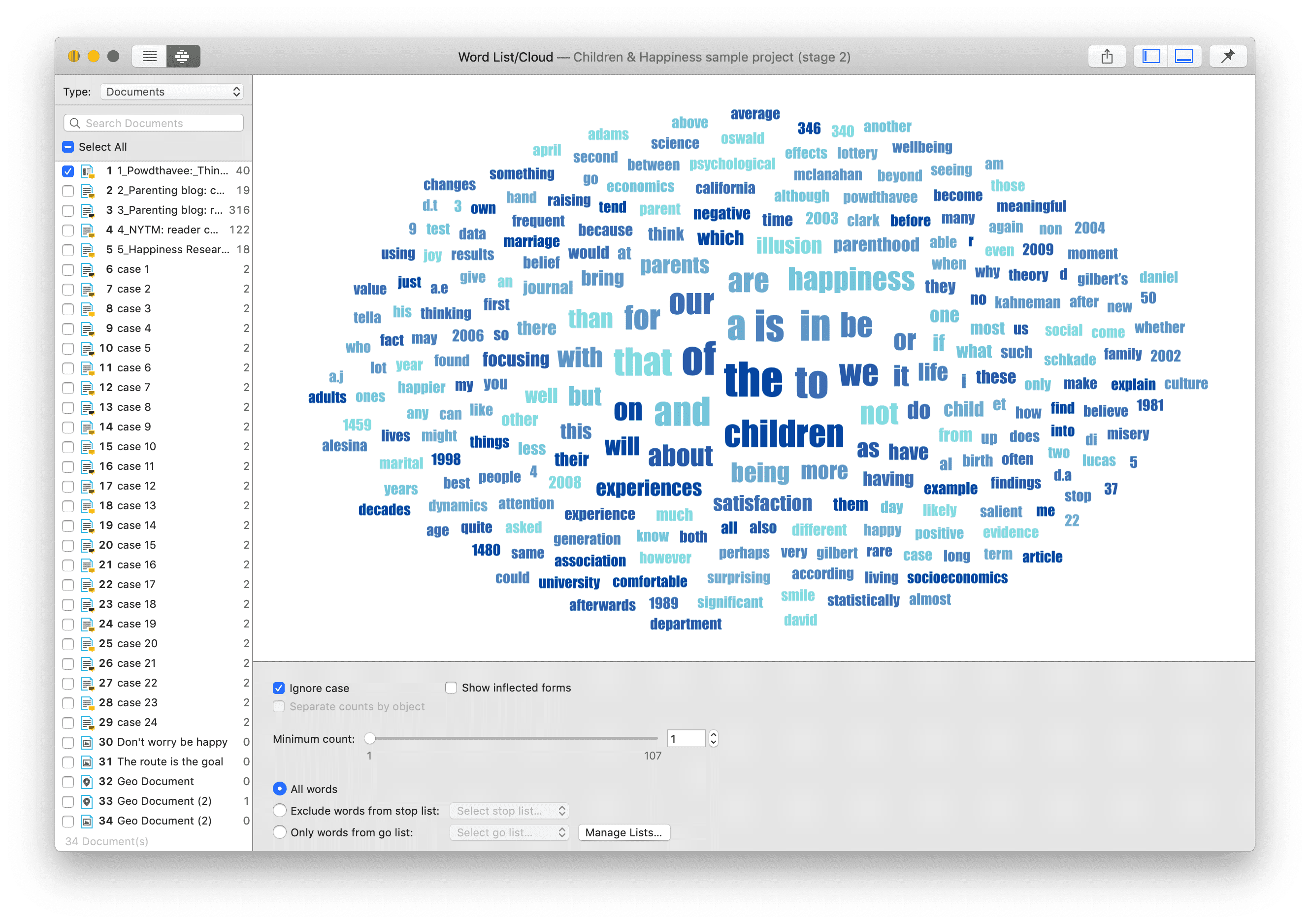Click the word 'department' in the cloud
Image resolution: width=1310 pixels, height=924 pixels.
685,625
